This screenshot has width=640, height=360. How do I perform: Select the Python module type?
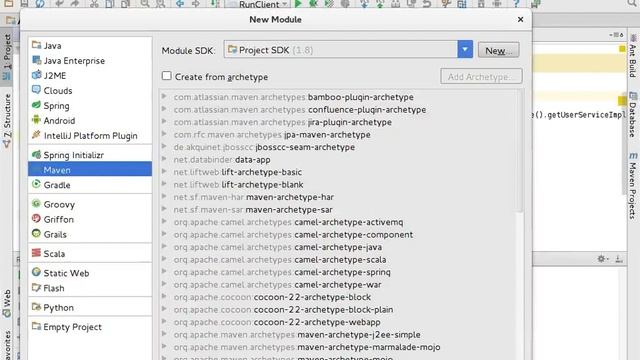pyautogui.click(x=90, y=308)
